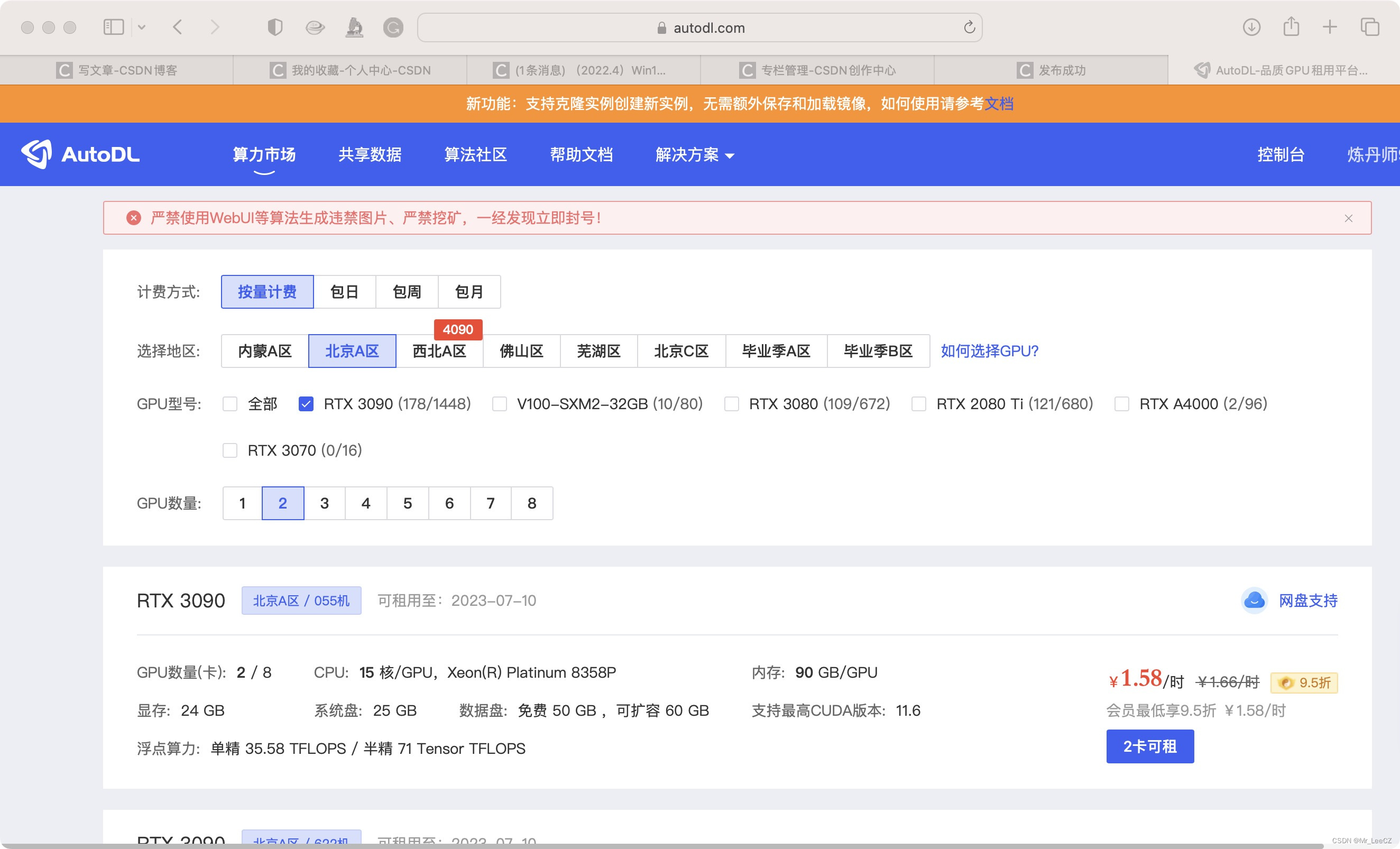Open the 文档 link in the orange banner
This screenshot has width=1400, height=849.
click(x=999, y=104)
